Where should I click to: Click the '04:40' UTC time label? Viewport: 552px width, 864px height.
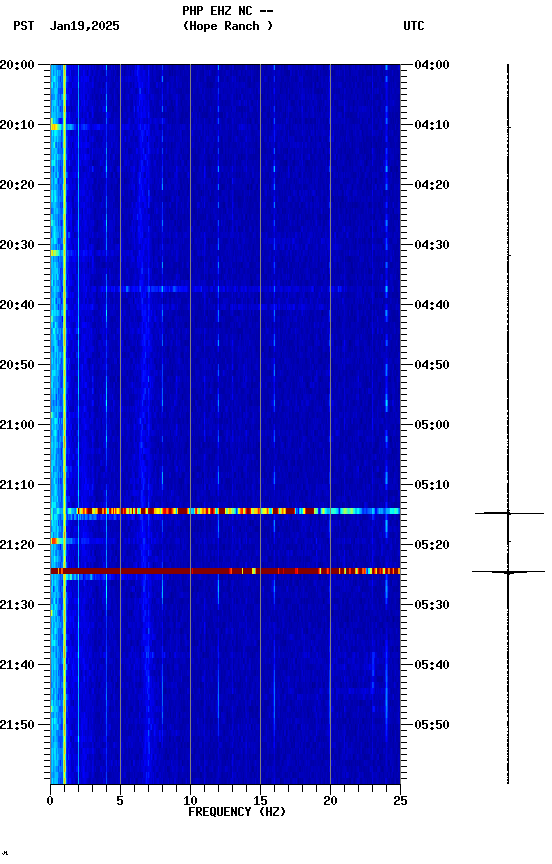[432, 305]
